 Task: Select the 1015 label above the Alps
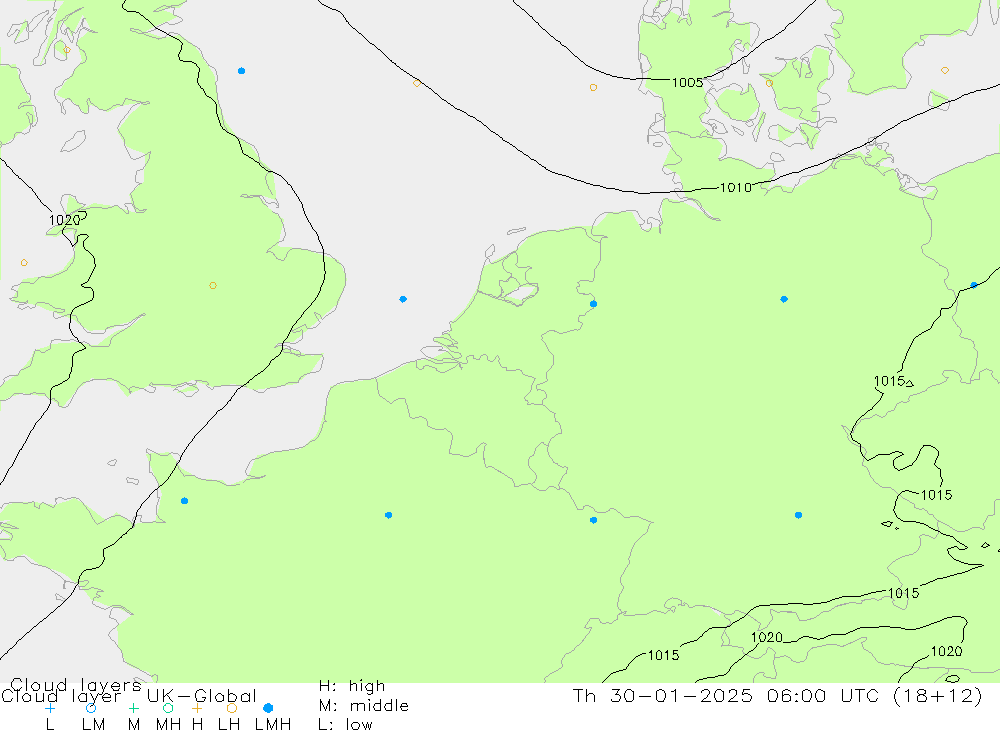click(904, 593)
